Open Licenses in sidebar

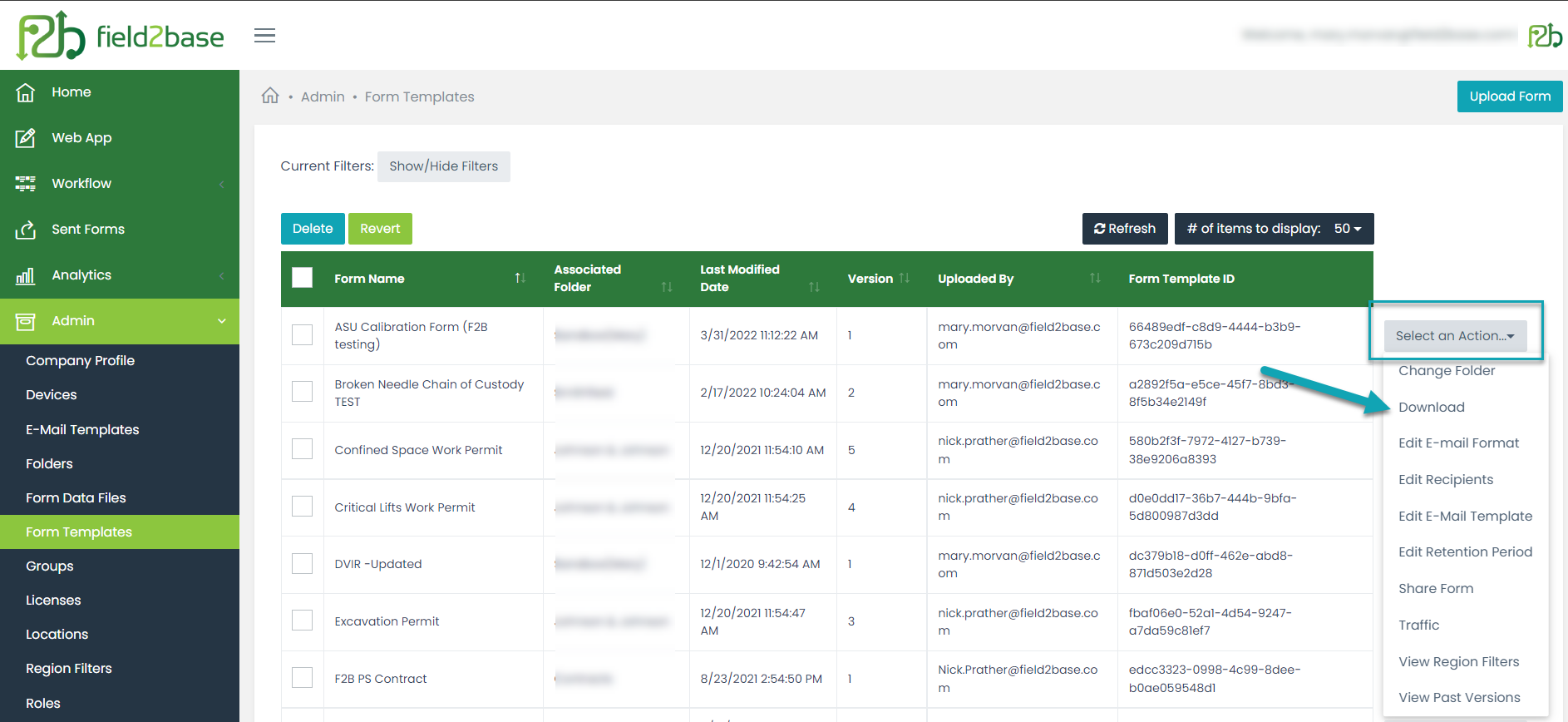coord(53,600)
